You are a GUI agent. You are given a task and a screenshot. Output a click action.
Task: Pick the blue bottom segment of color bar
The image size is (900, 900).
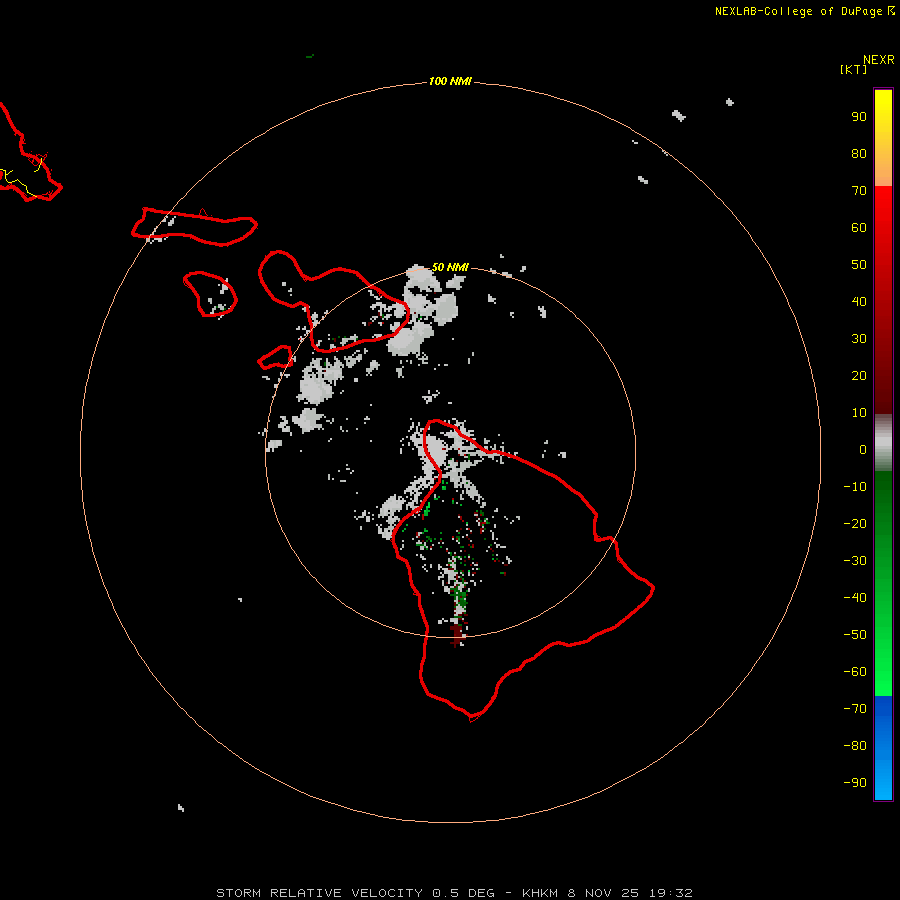pos(883,748)
